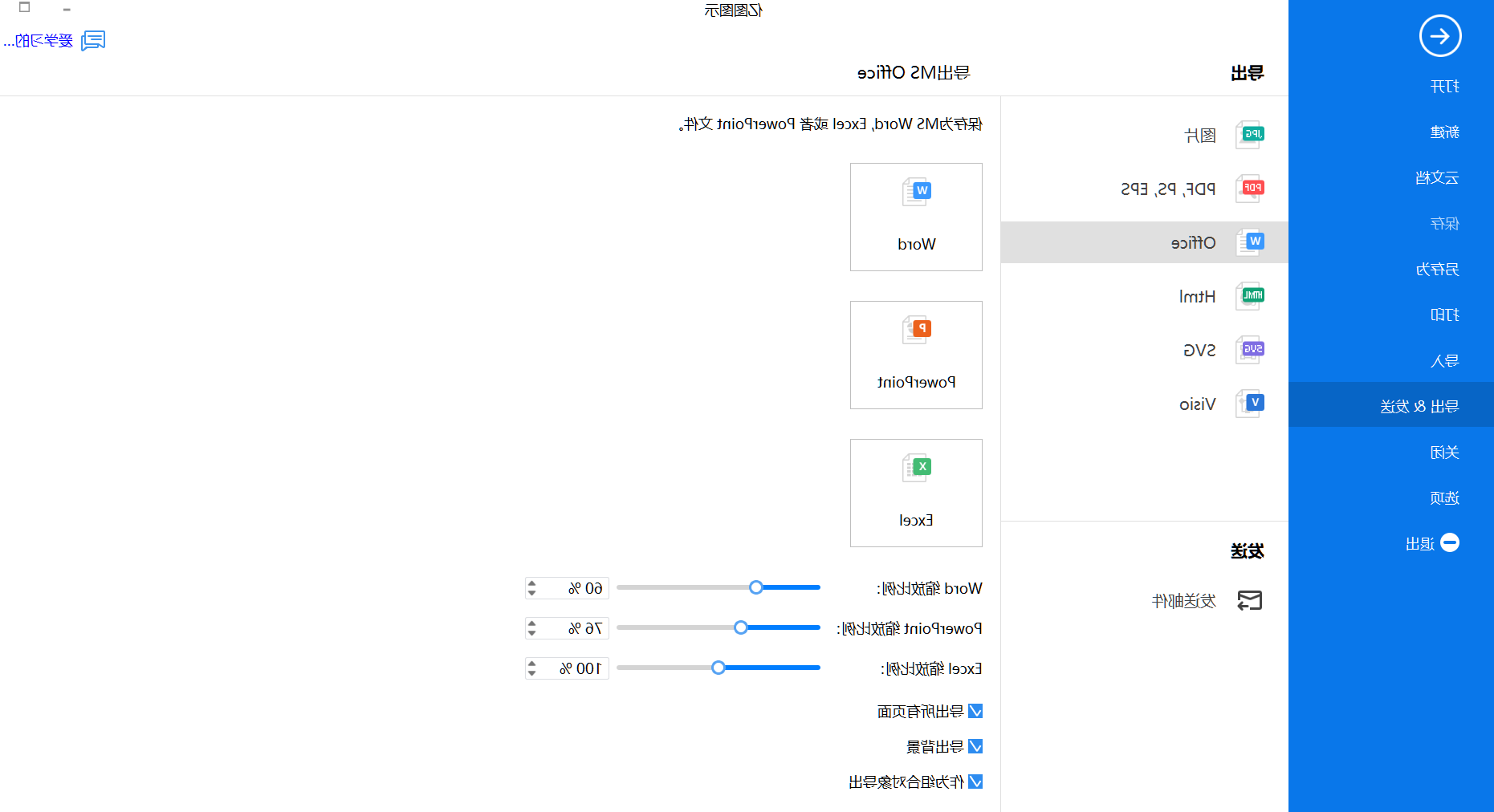This screenshot has height=812, width=1494.
Task: Toggle export all pages checkbox
Action: point(975,711)
